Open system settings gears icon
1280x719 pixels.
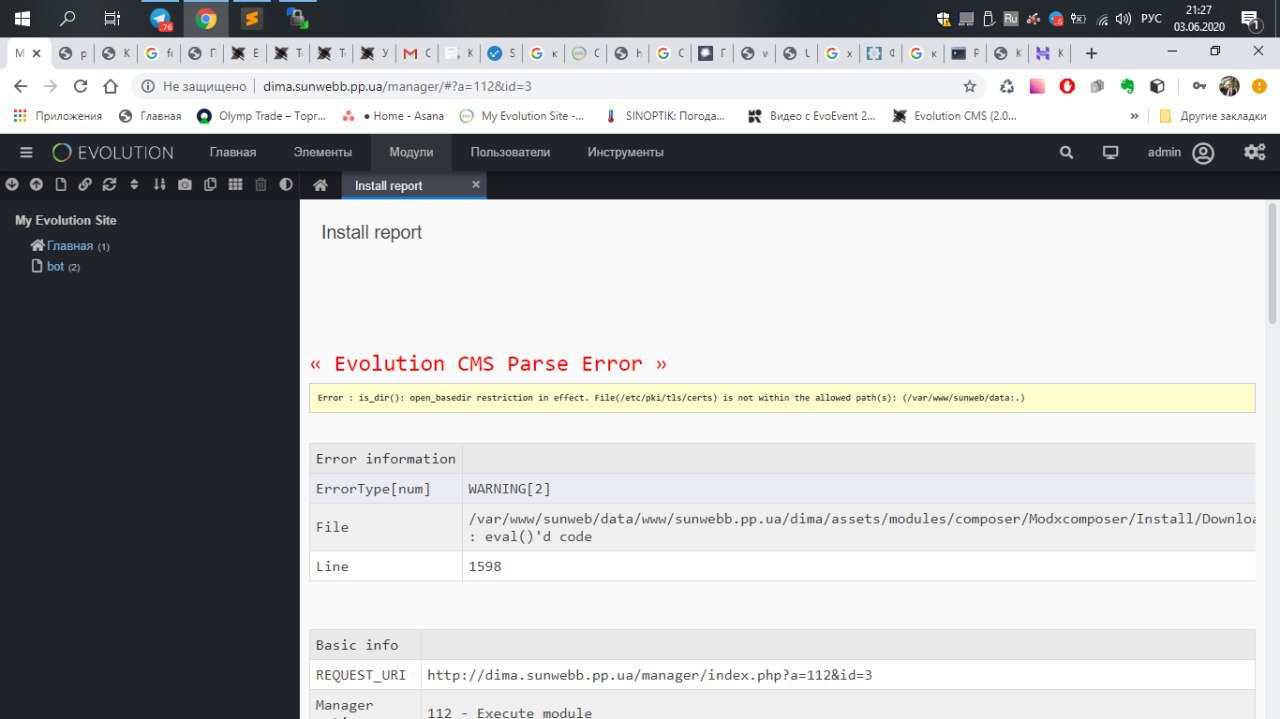[1254, 152]
